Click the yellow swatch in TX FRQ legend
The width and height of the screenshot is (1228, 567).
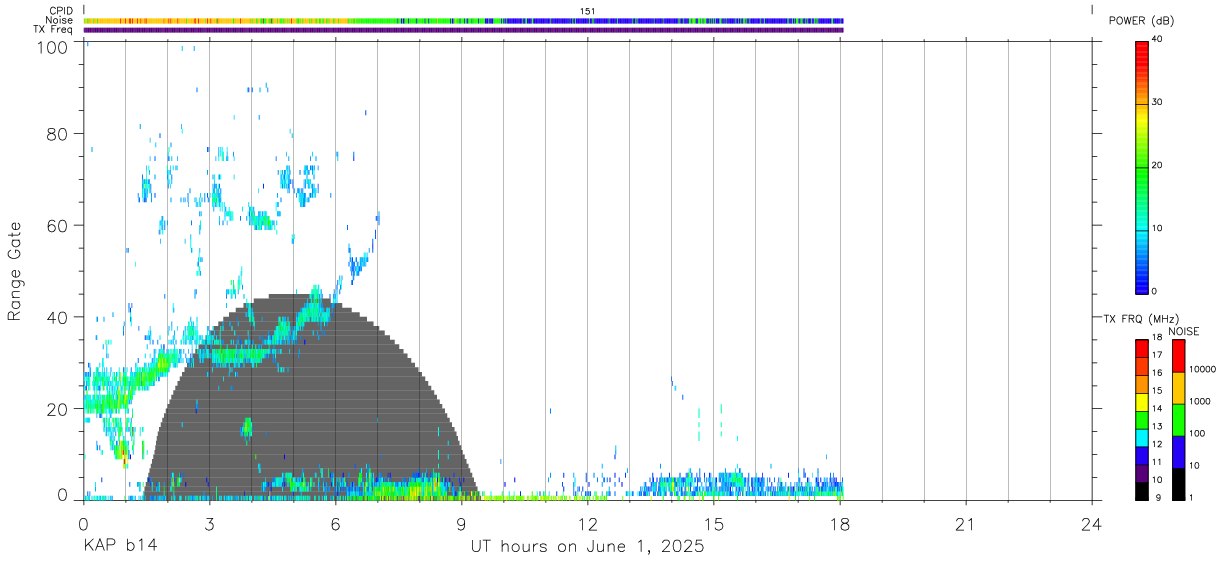point(1142,402)
